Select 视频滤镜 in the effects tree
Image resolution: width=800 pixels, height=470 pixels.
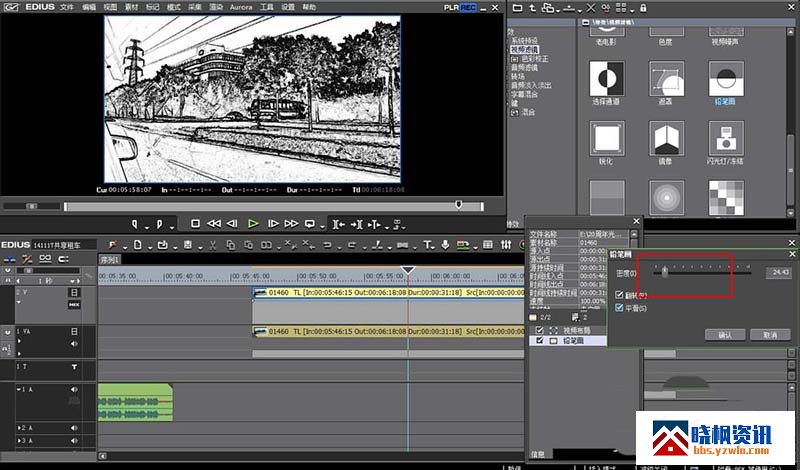[x=524, y=50]
